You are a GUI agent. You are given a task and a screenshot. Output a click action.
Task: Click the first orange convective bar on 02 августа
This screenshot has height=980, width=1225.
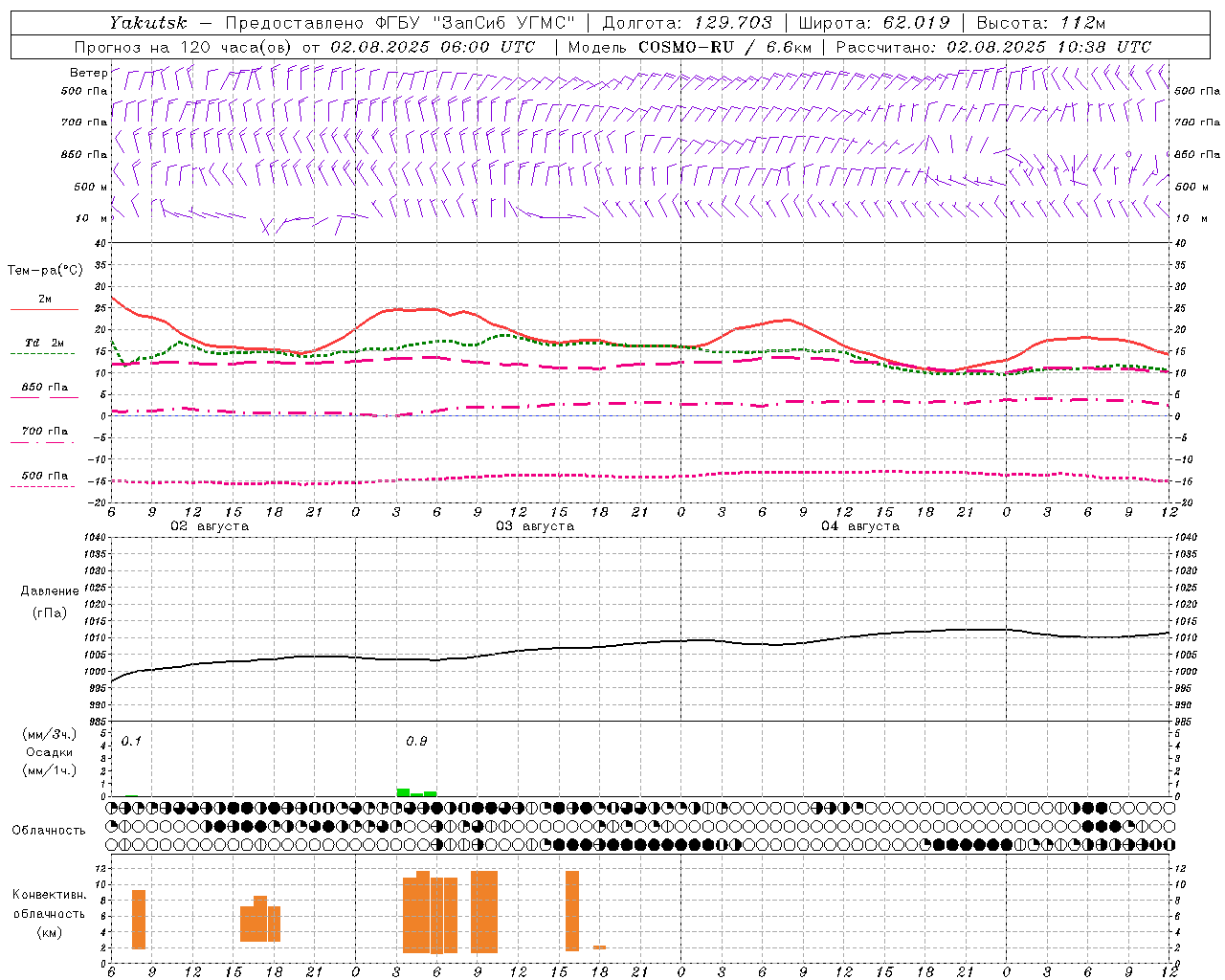coord(139,920)
